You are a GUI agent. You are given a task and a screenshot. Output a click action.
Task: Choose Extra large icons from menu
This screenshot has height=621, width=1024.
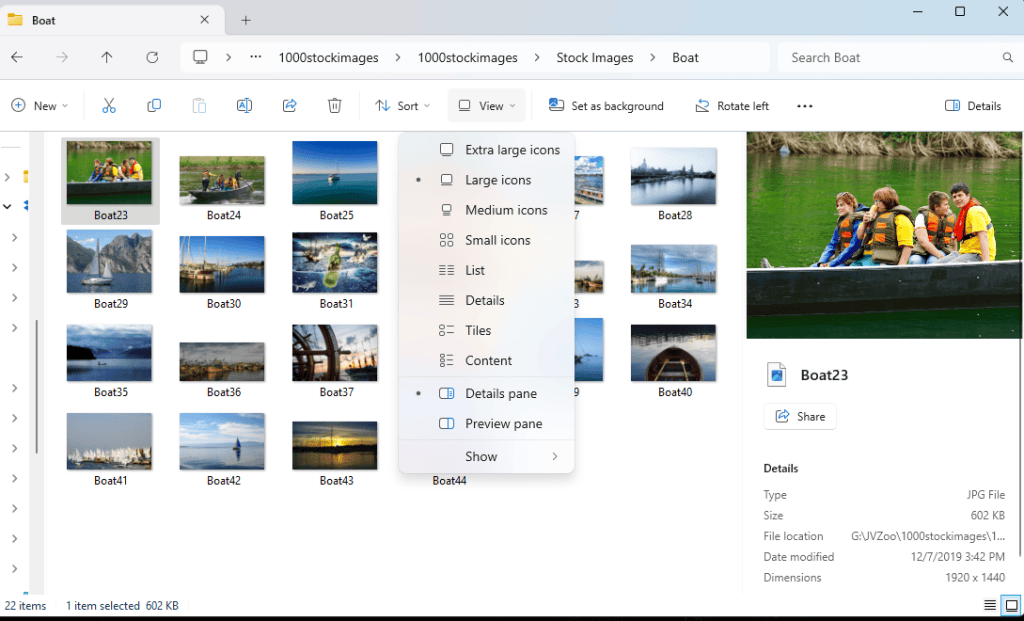click(512, 150)
